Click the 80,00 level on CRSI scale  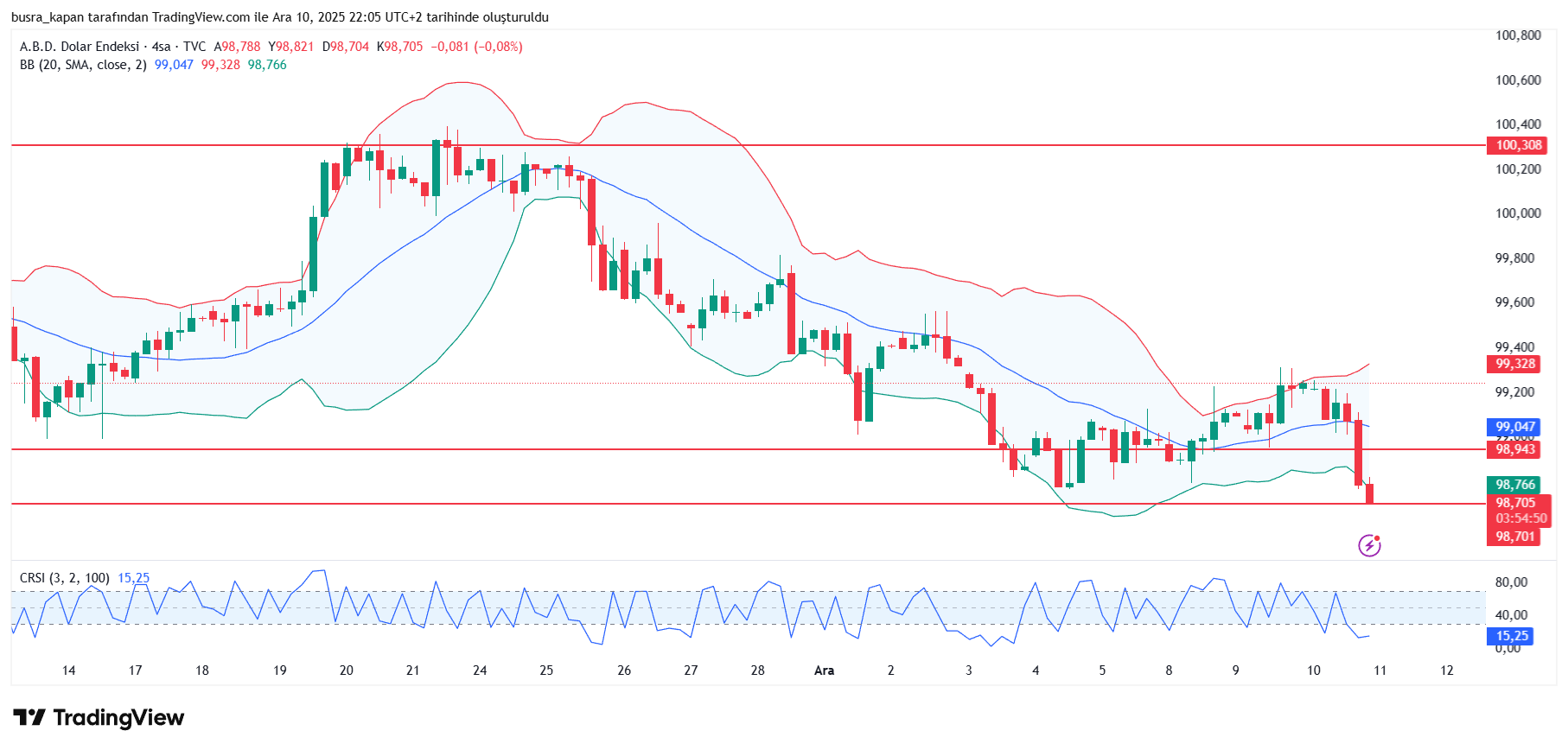tap(1511, 582)
